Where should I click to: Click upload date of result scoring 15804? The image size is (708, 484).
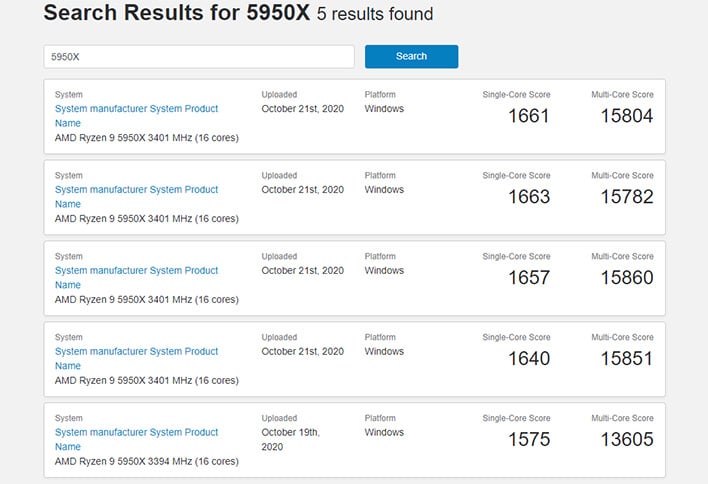303,109
